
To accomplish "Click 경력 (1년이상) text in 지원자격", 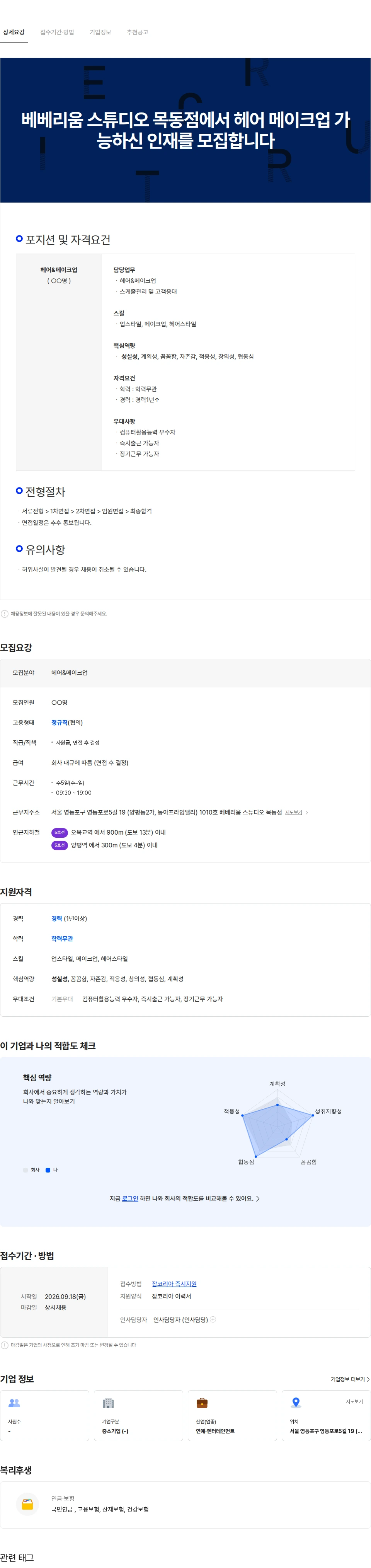I will point(69,919).
